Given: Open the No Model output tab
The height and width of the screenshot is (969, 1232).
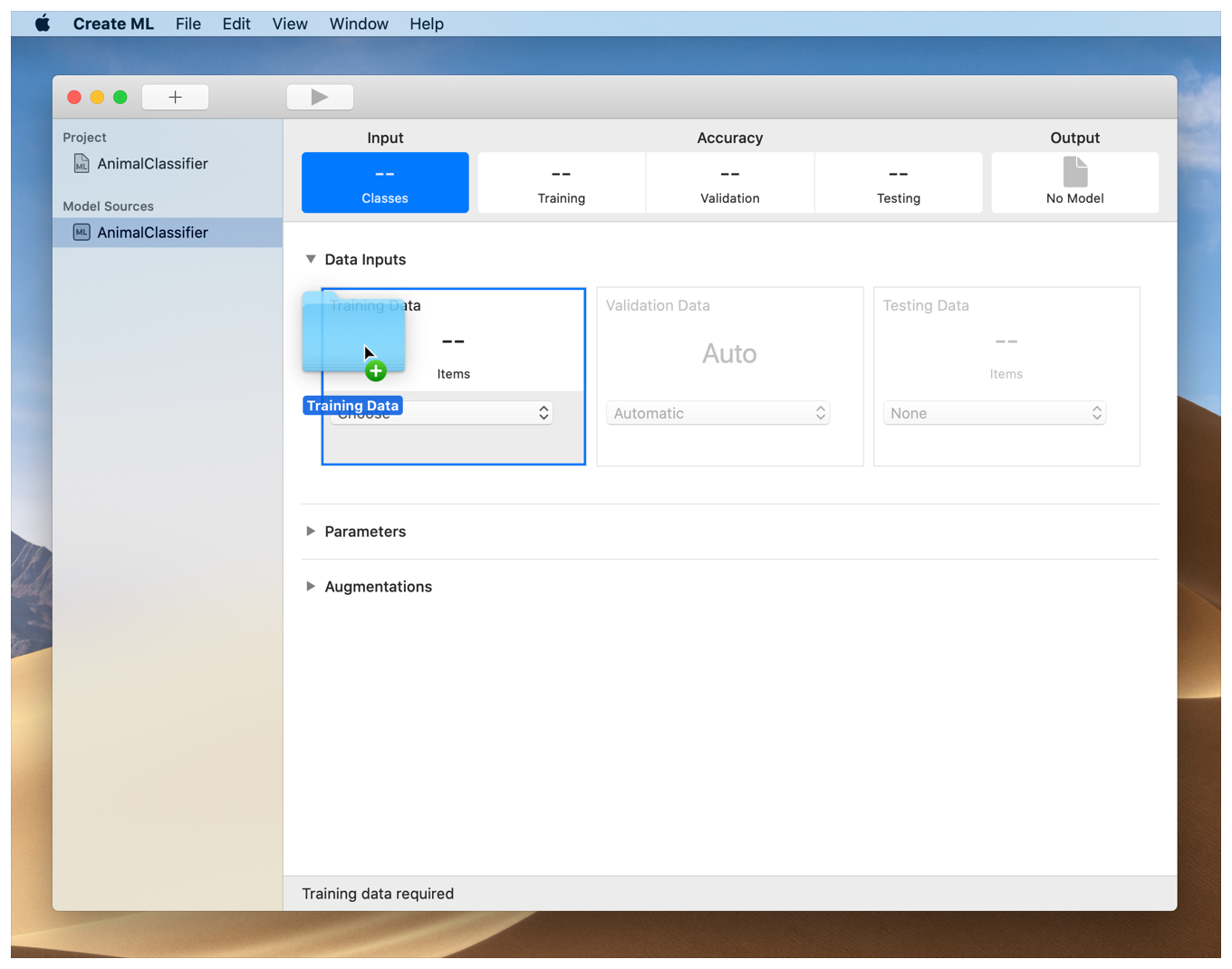Looking at the screenshot, I should 1075,183.
